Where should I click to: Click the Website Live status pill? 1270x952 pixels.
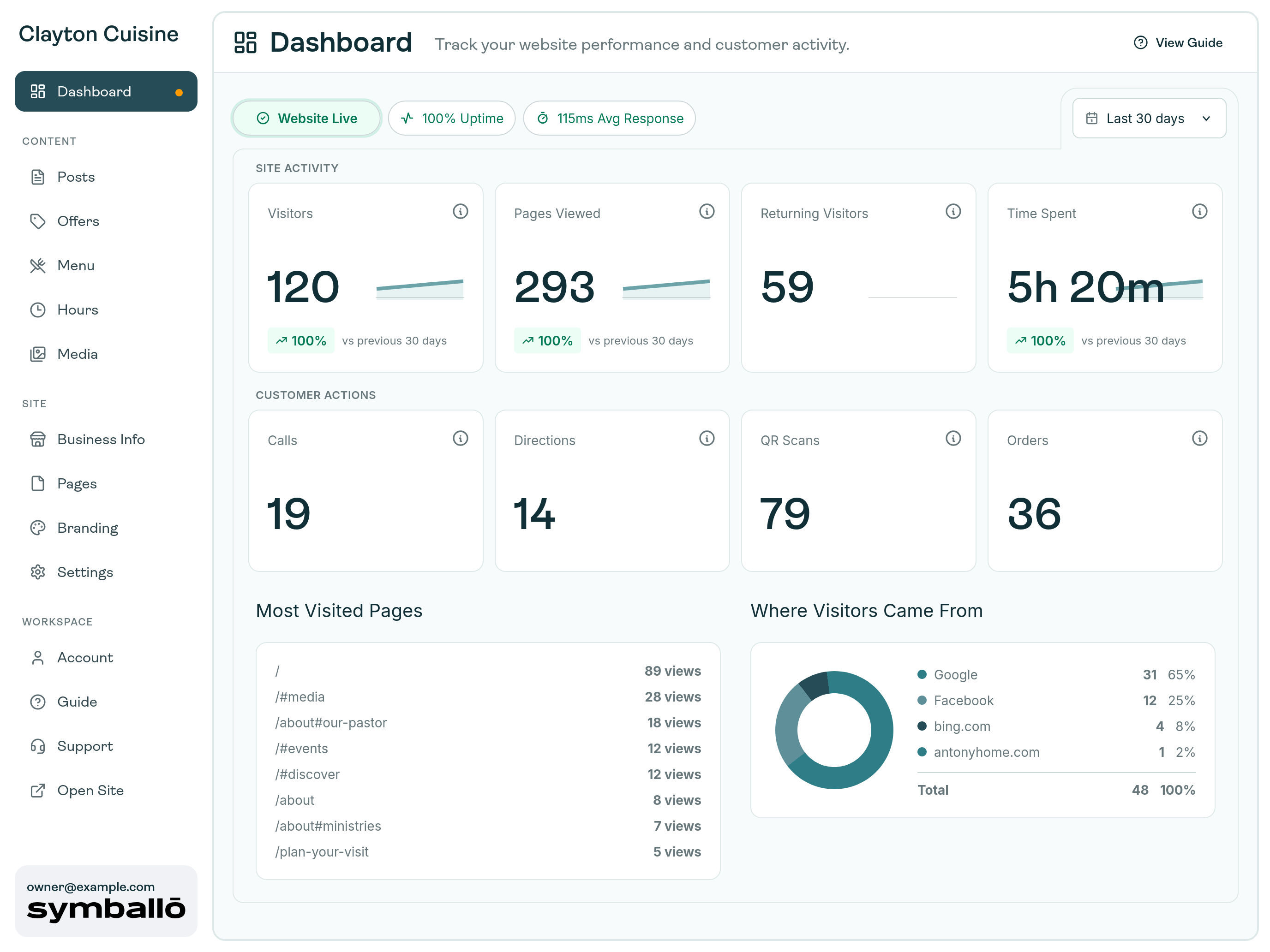point(306,118)
